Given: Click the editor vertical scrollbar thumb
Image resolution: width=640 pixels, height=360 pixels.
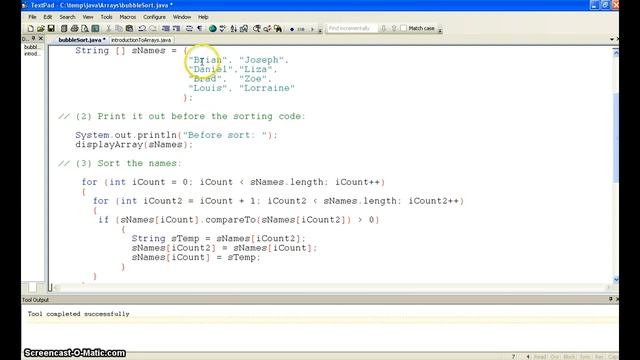Looking at the screenshot, I should 616,138.
